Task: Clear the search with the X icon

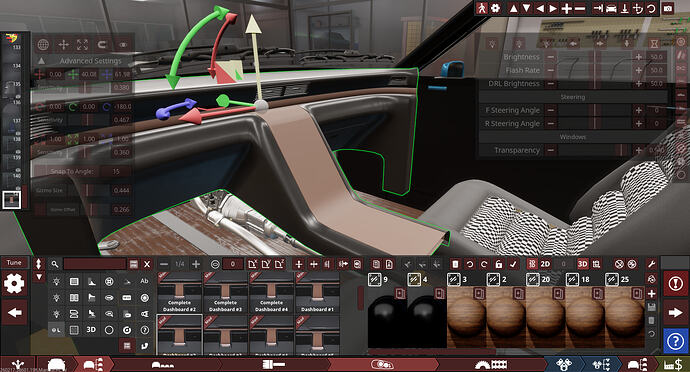Action: pyautogui.click(x=147, y=264)
